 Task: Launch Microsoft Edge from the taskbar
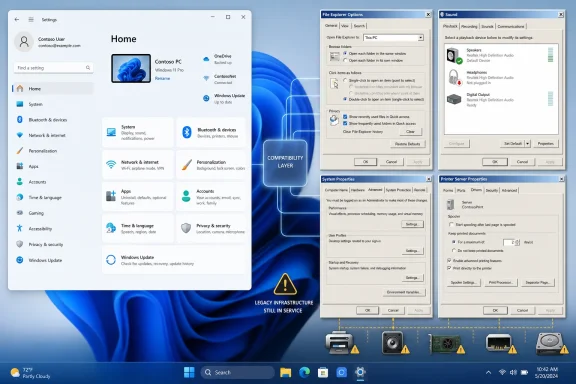[304, 372]
